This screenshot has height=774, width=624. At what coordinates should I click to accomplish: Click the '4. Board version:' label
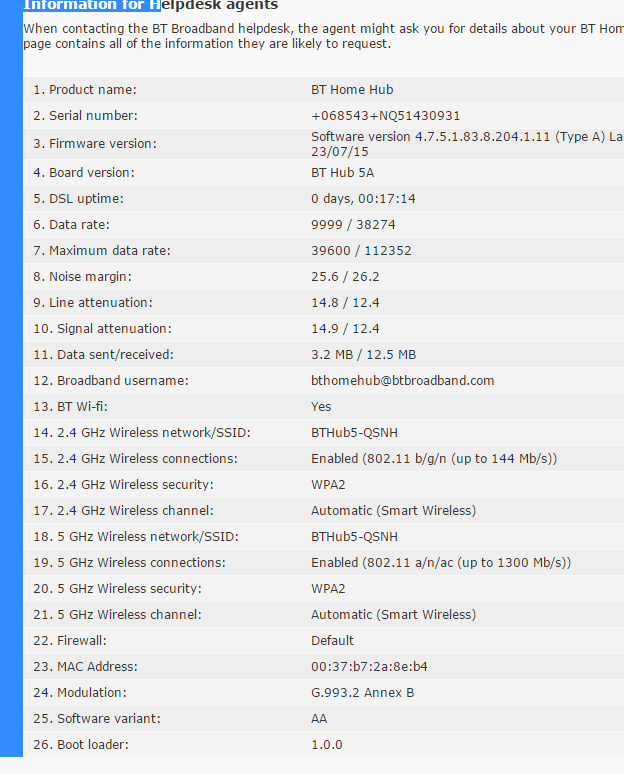point(84,173)
